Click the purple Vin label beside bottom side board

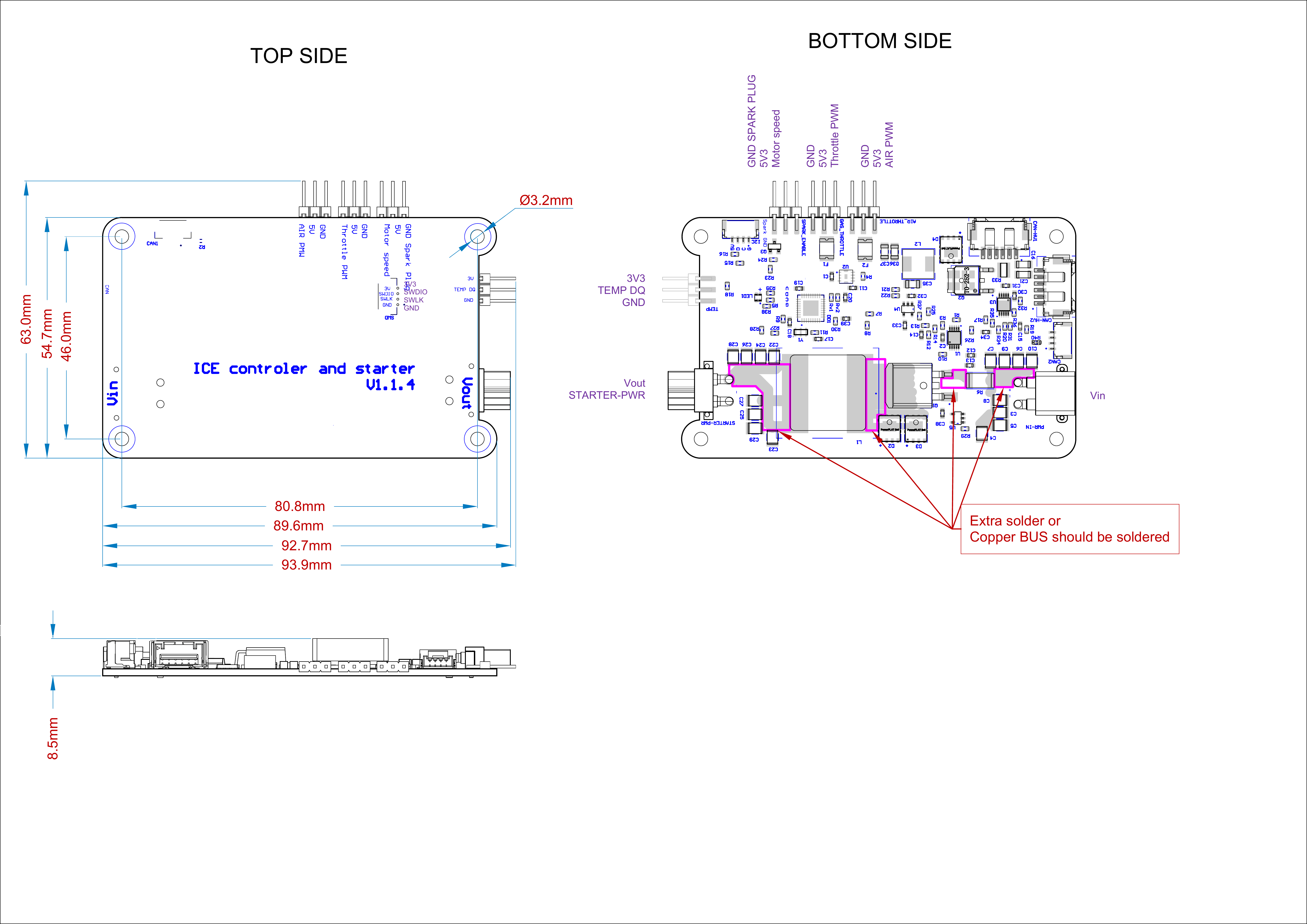click(x=1098, y=396)
